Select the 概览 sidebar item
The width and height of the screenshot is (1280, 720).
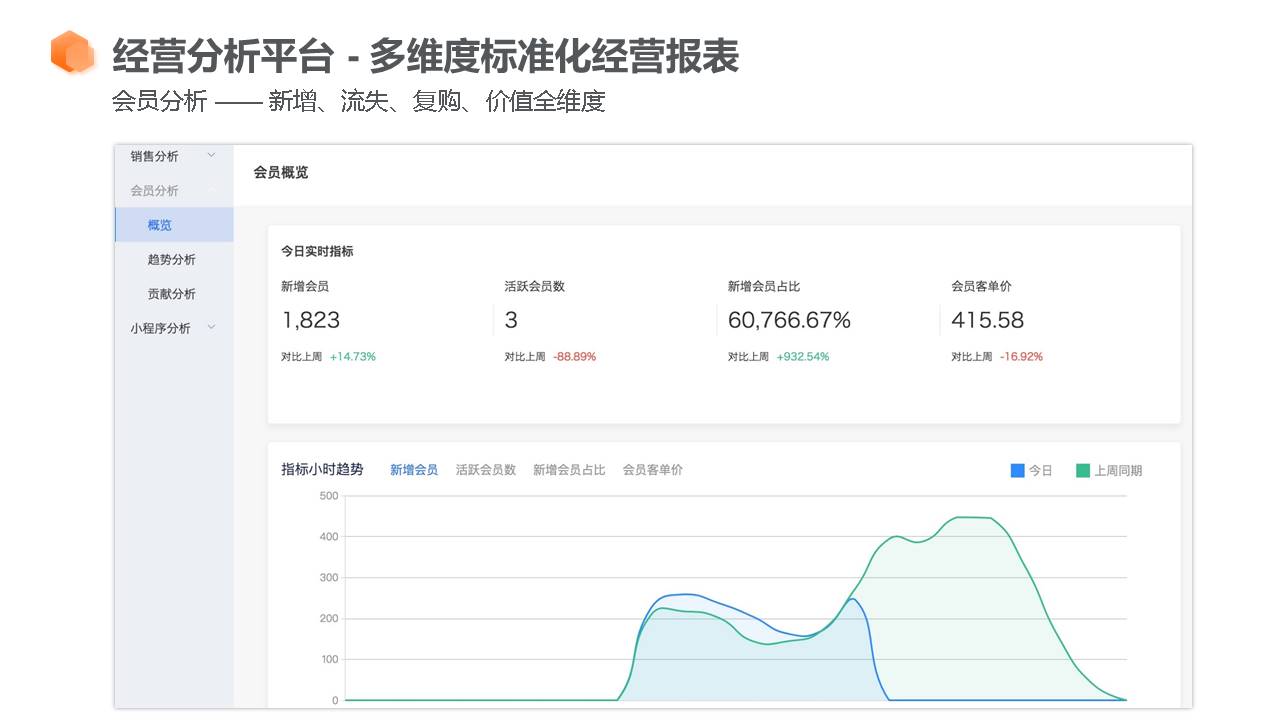coord(174,225)
